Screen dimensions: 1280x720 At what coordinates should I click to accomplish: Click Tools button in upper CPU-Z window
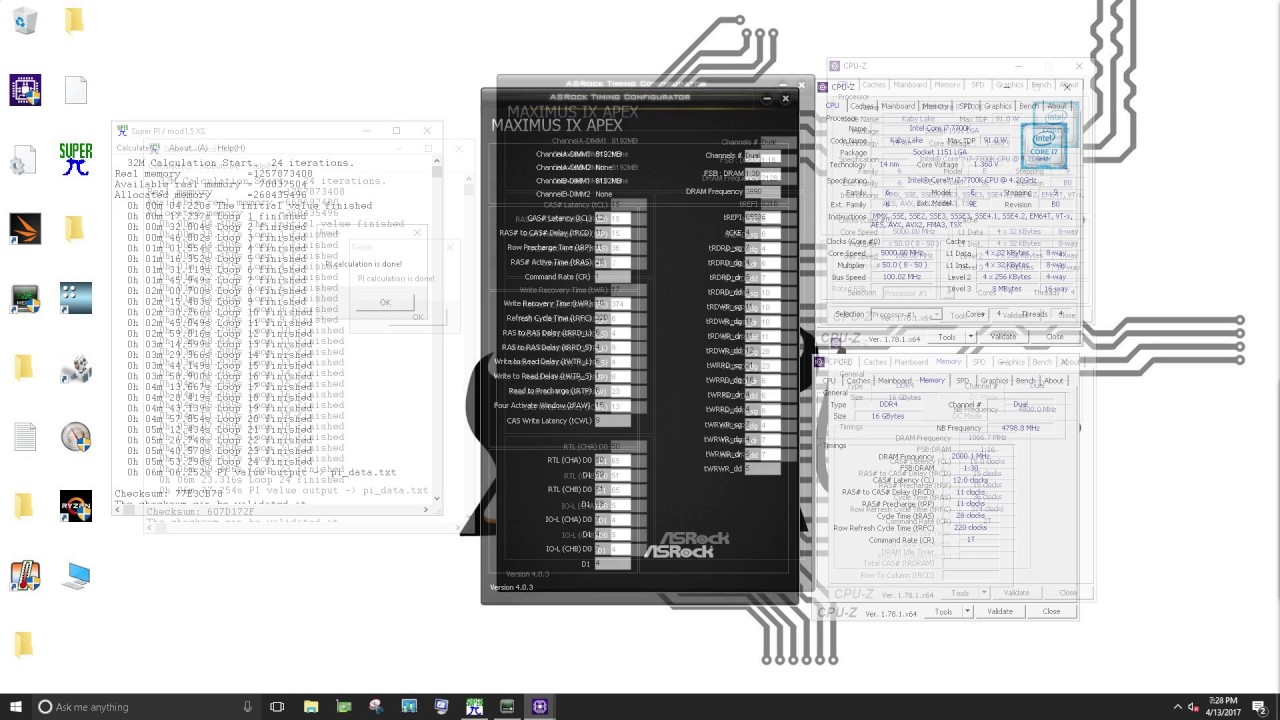pos(946,337)
